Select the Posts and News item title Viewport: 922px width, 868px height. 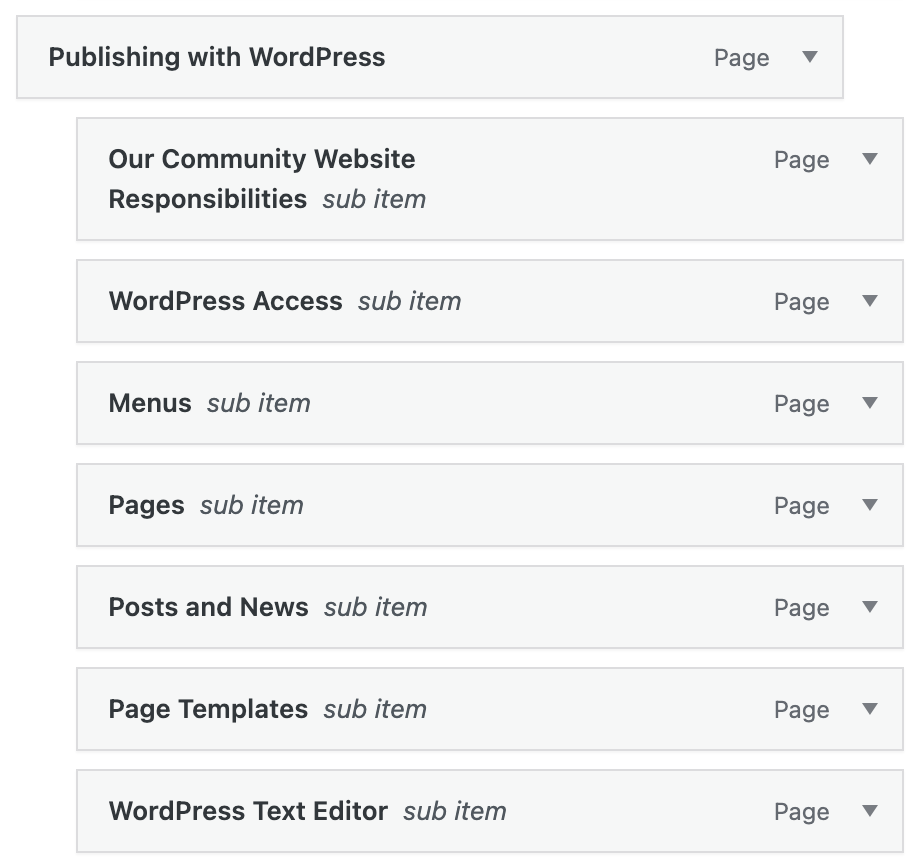[x=208, y=607]
